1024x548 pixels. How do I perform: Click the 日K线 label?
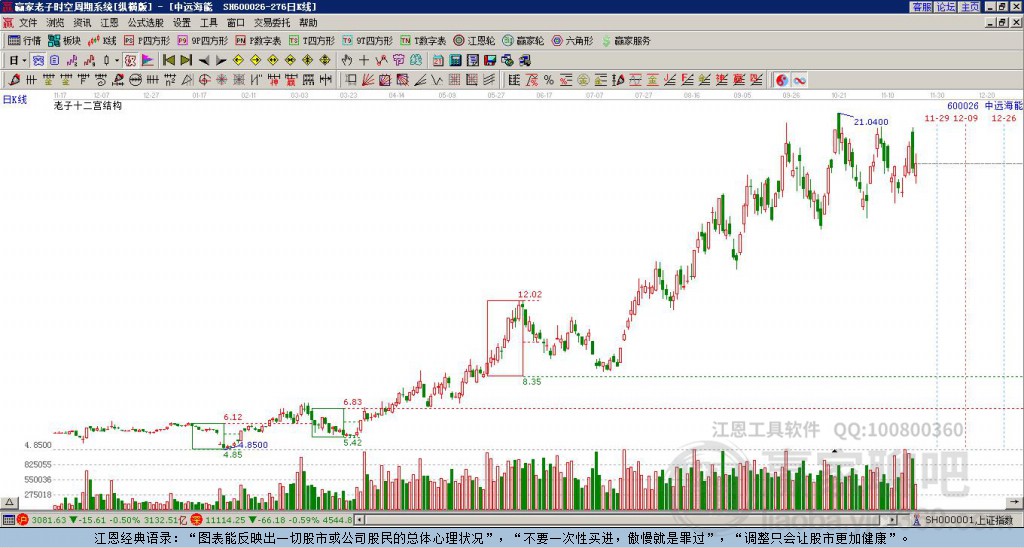(14, 100)
